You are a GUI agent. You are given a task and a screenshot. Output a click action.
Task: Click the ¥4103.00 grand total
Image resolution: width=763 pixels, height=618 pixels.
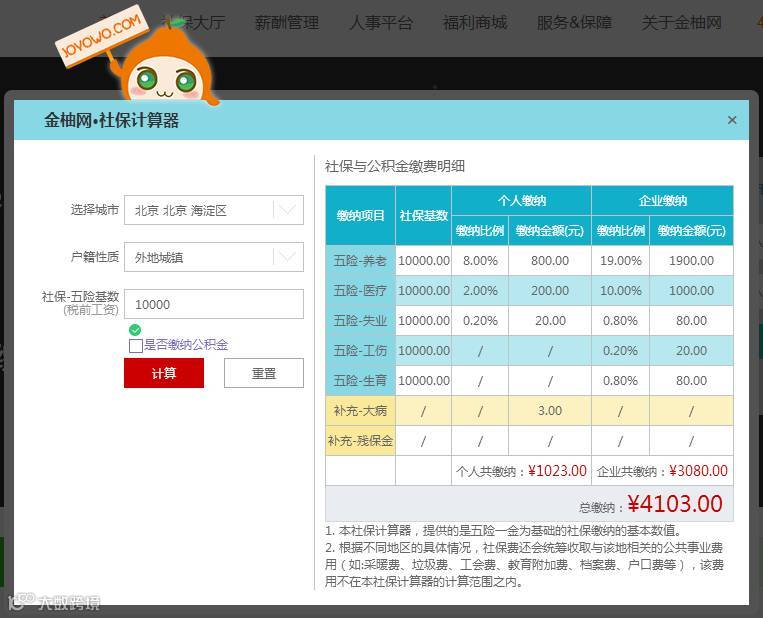[675, 504]
